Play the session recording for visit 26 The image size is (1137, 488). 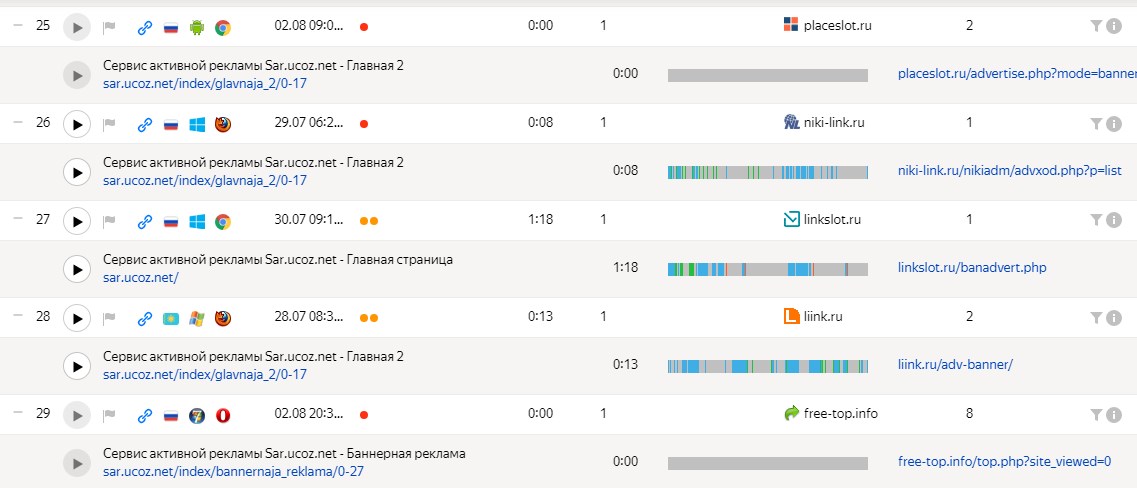77,124
